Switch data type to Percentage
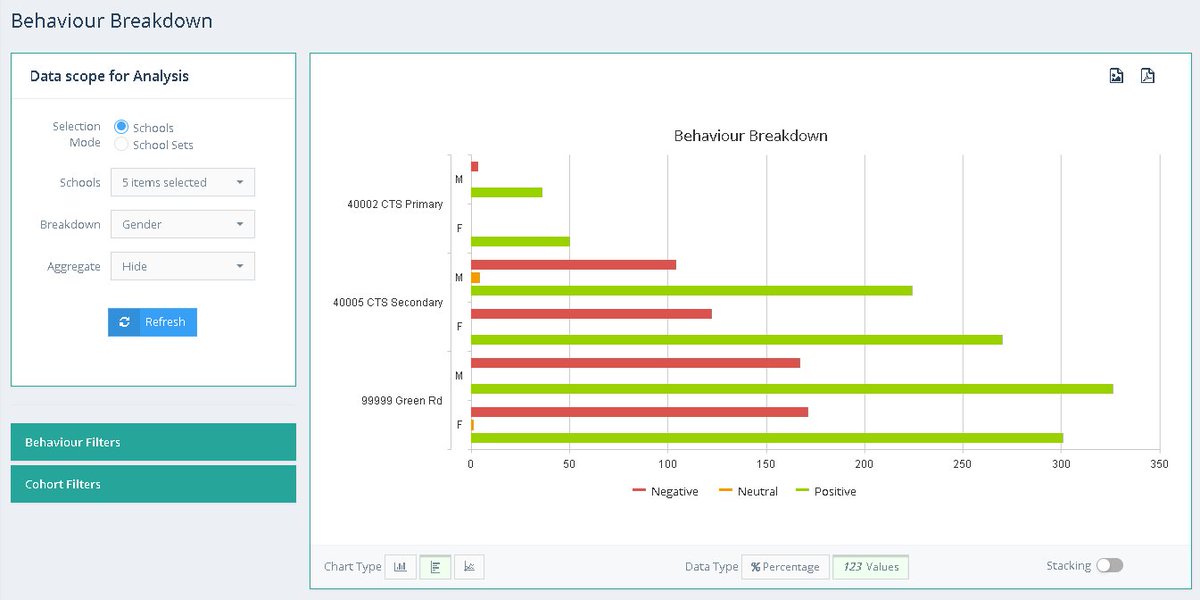The height and width of the screenshot is (600, 1200). pyautogui.click(x=785, y=567)
